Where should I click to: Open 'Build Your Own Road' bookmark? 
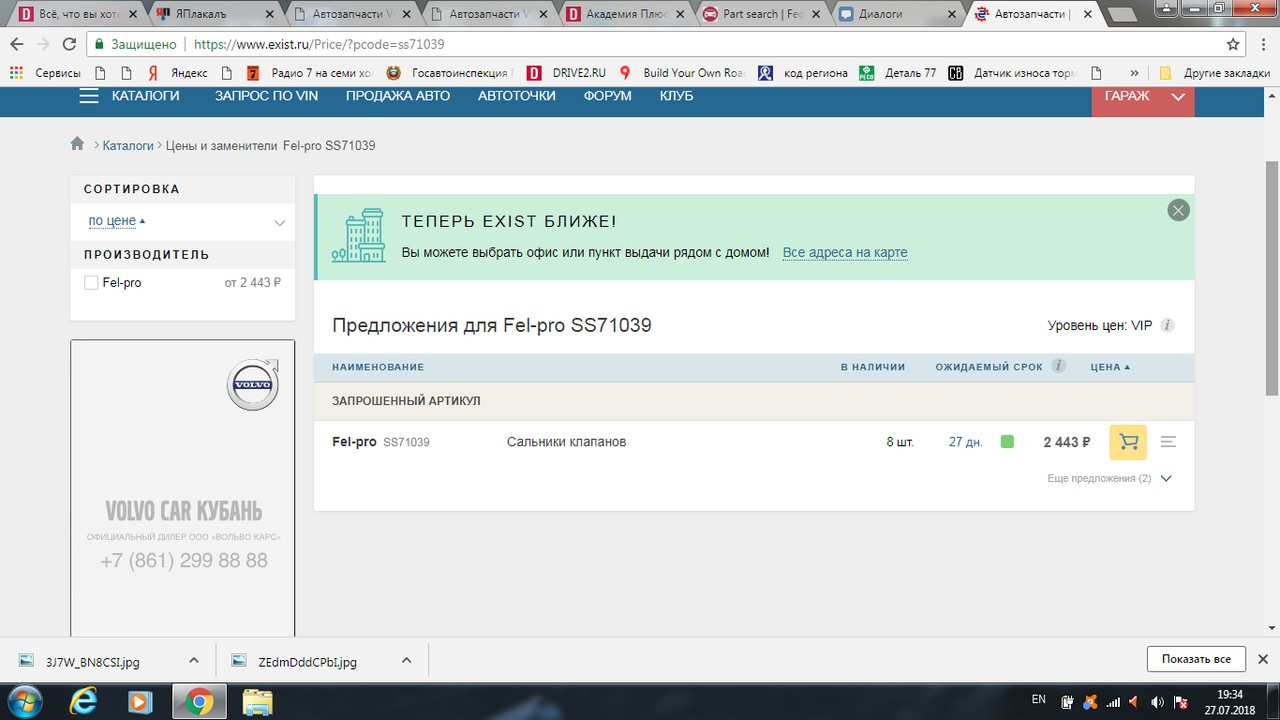click(682, 73)
